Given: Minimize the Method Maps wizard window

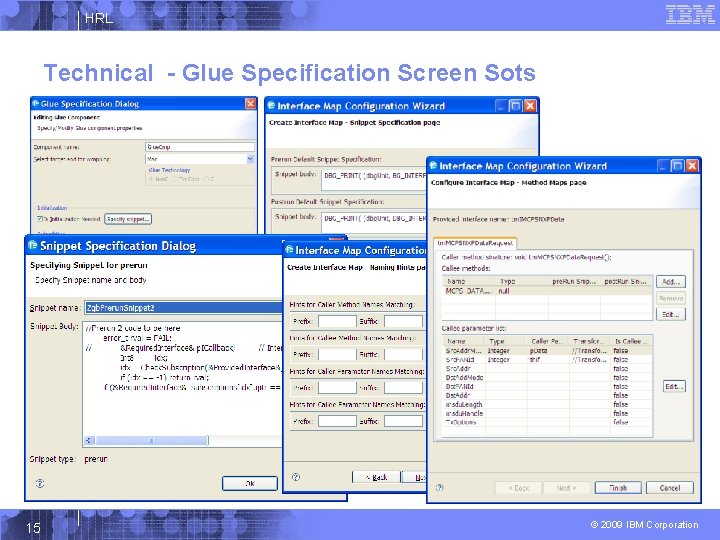Looking at the screenshot, I should pos(662,166).
